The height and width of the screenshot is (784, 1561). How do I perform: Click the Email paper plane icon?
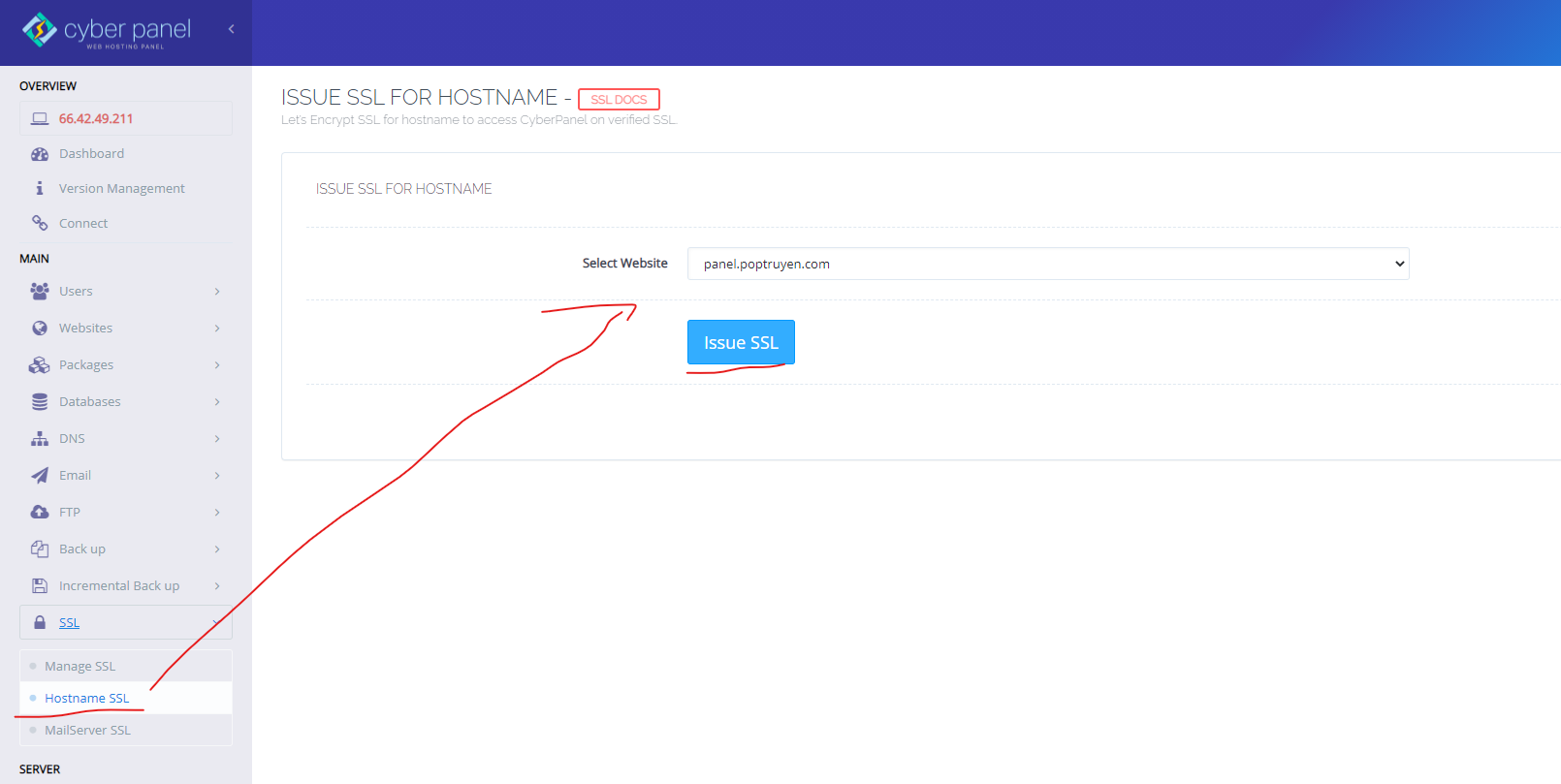pos(40,475)
